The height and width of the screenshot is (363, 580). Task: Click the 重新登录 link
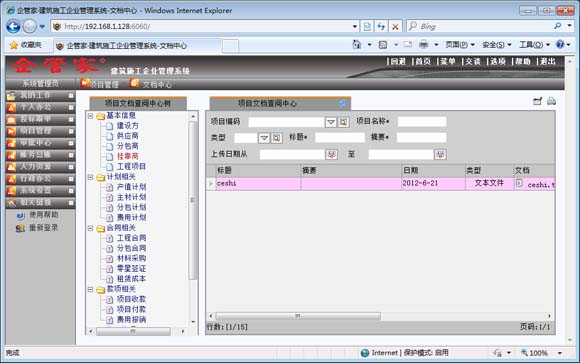[x=44, y=228]
